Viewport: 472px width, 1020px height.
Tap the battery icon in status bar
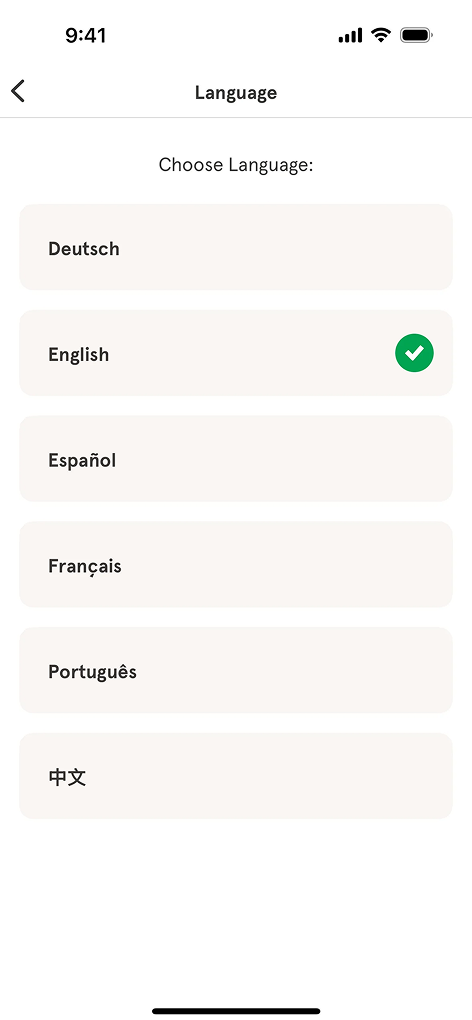coord(416,35)
